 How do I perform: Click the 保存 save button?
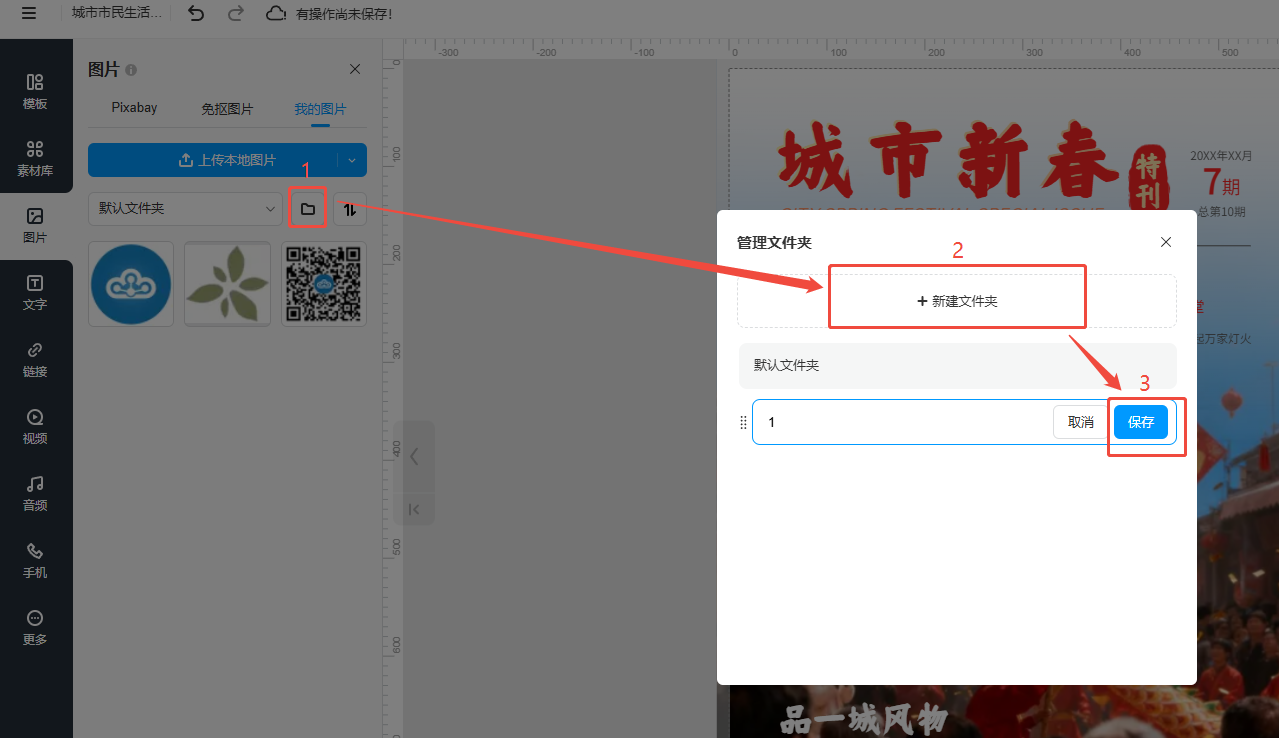coord(1140,422)
